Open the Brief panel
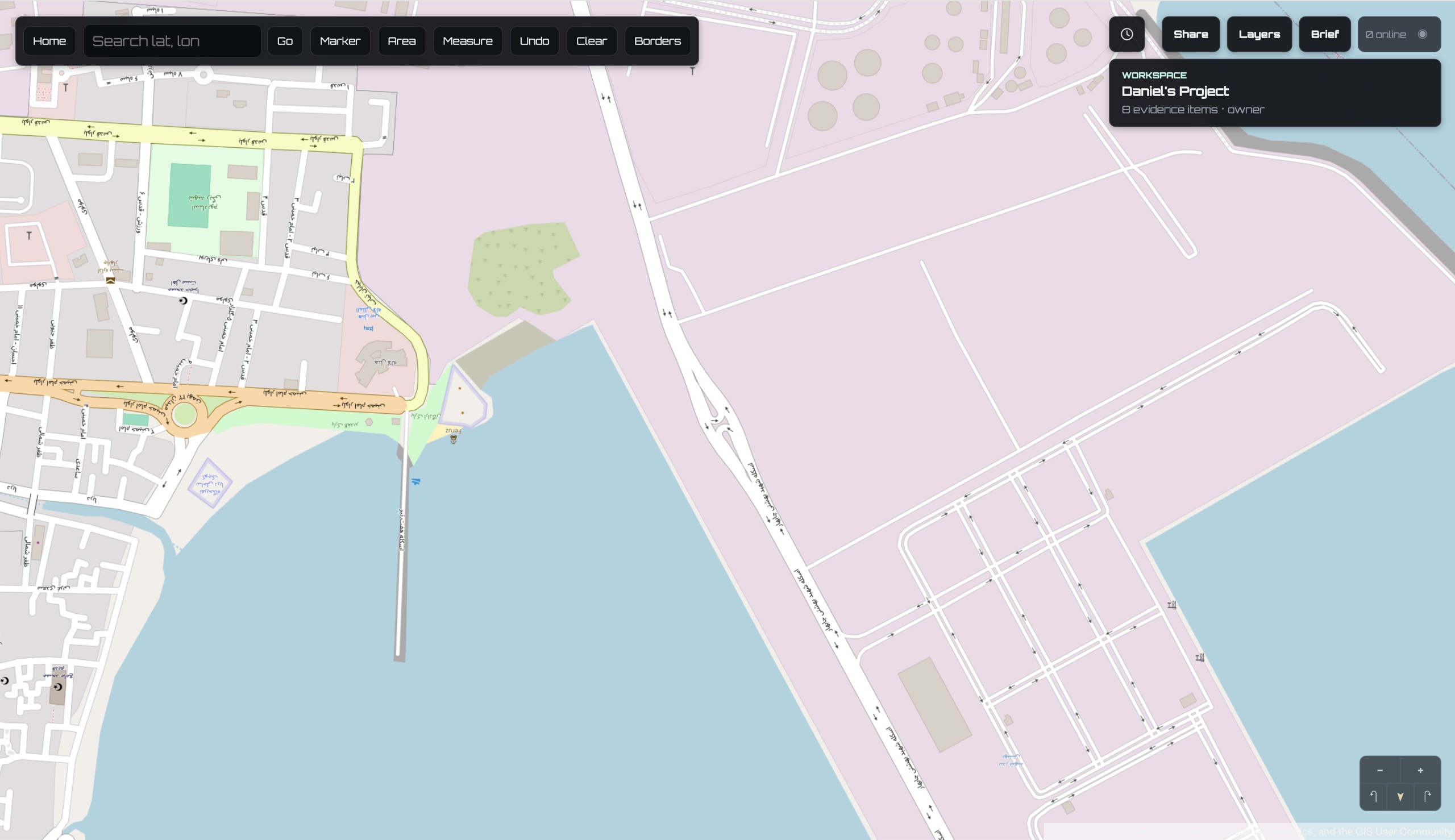Viewport: 1455px width, 840px height. (1324, 35)
